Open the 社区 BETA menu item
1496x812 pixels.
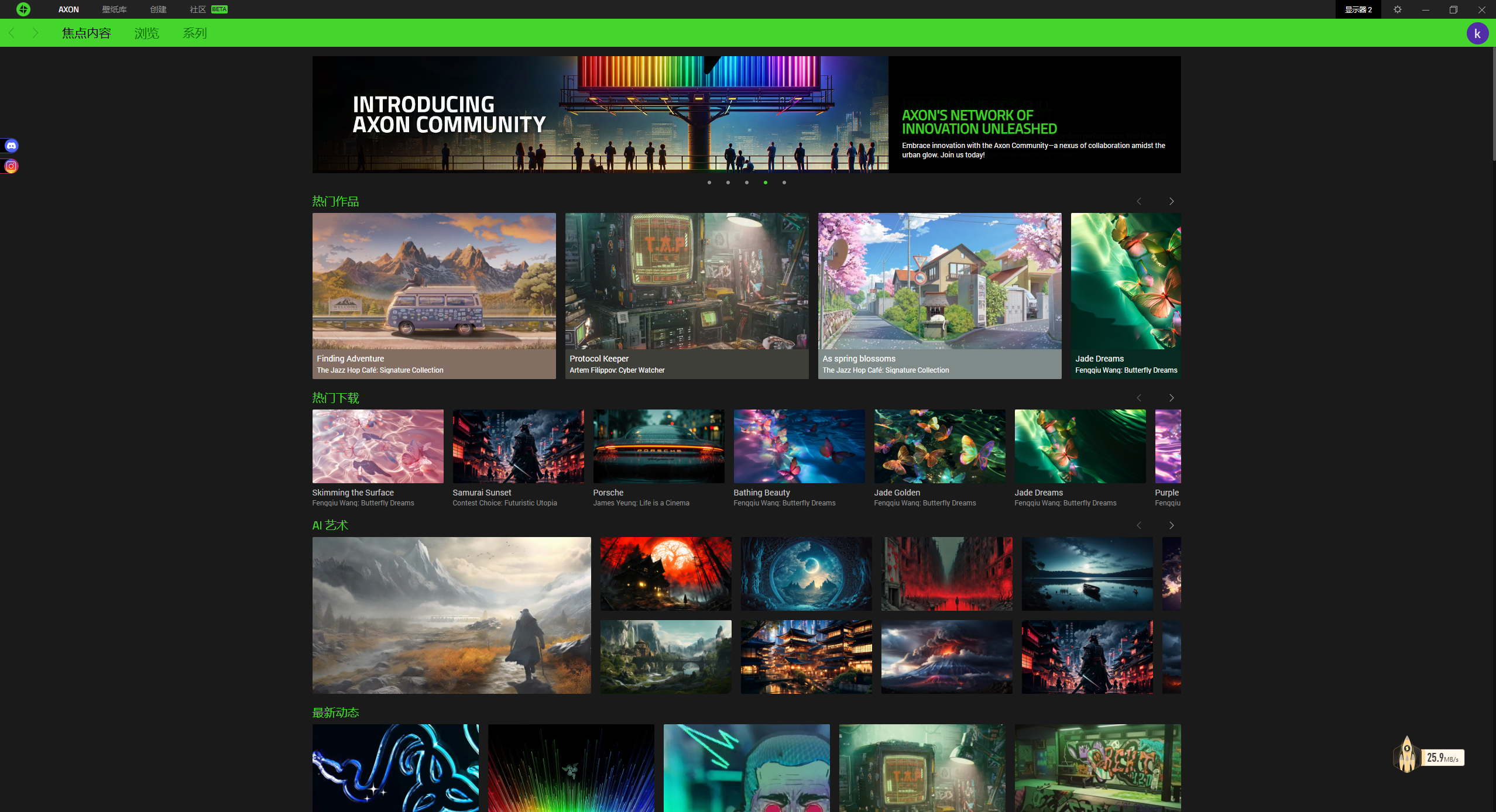[x=208, y=9]
